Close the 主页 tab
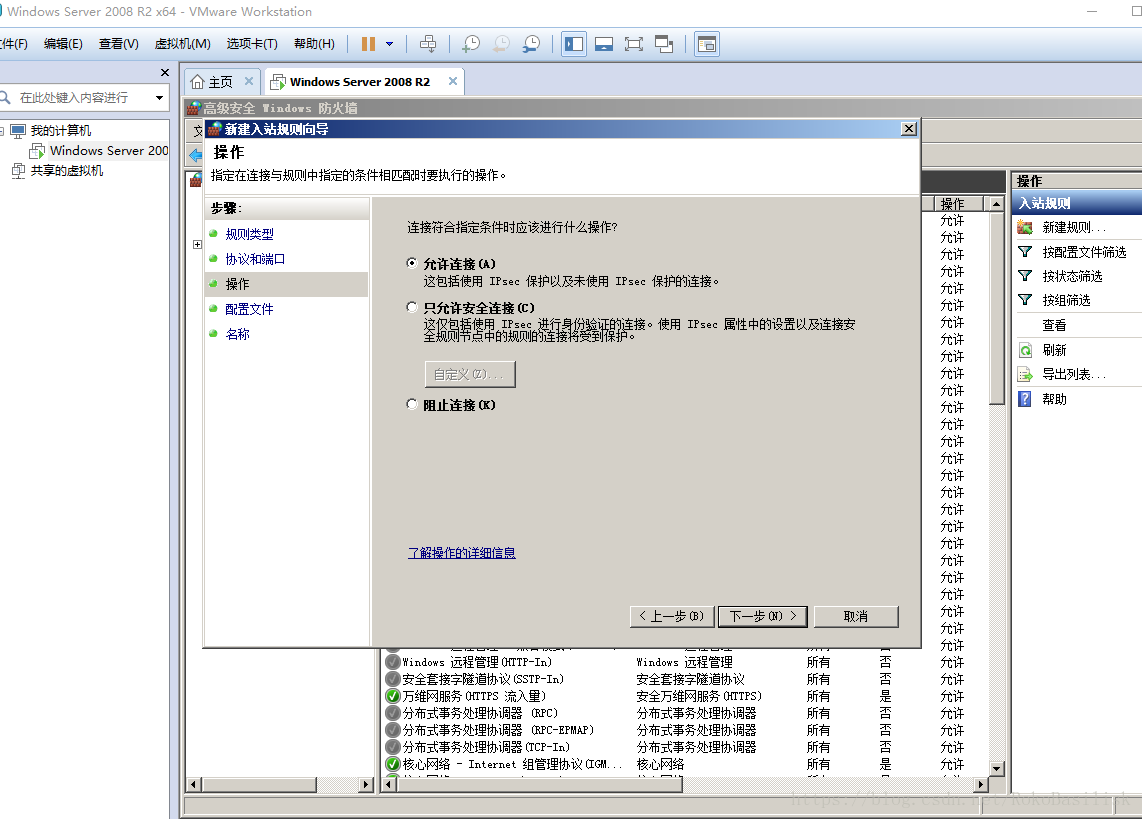Viewport: 1142px width, 819px height. pyautogui.click(x=249, y=81)
